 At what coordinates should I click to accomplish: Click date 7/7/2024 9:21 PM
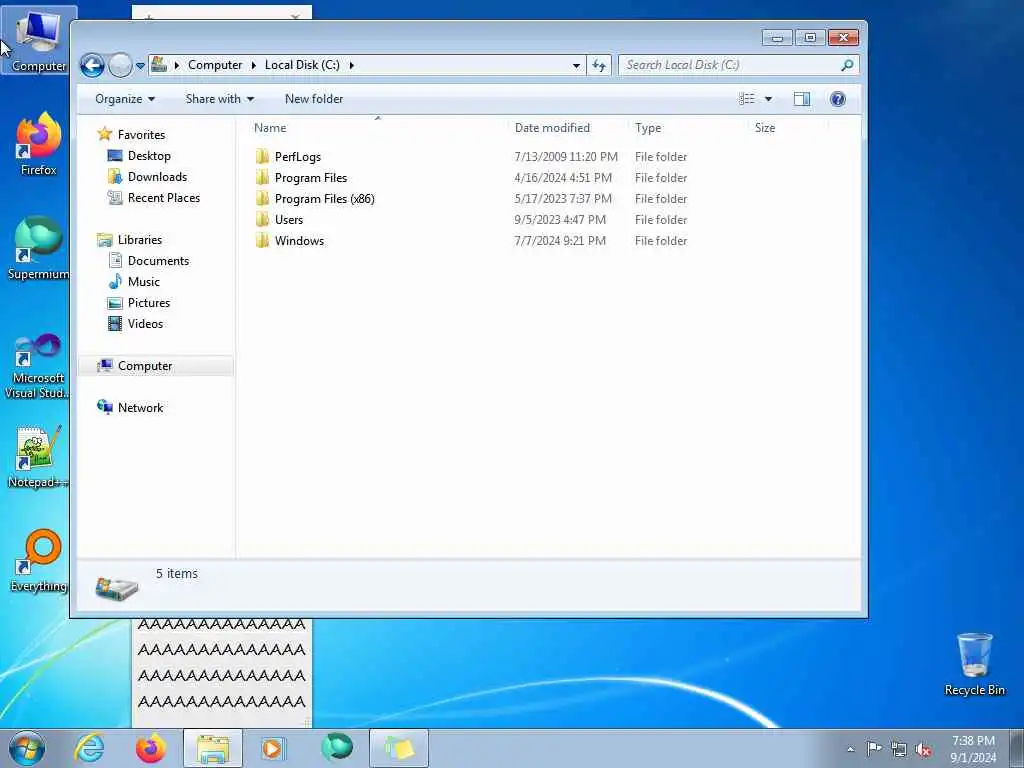click(560, 240)
